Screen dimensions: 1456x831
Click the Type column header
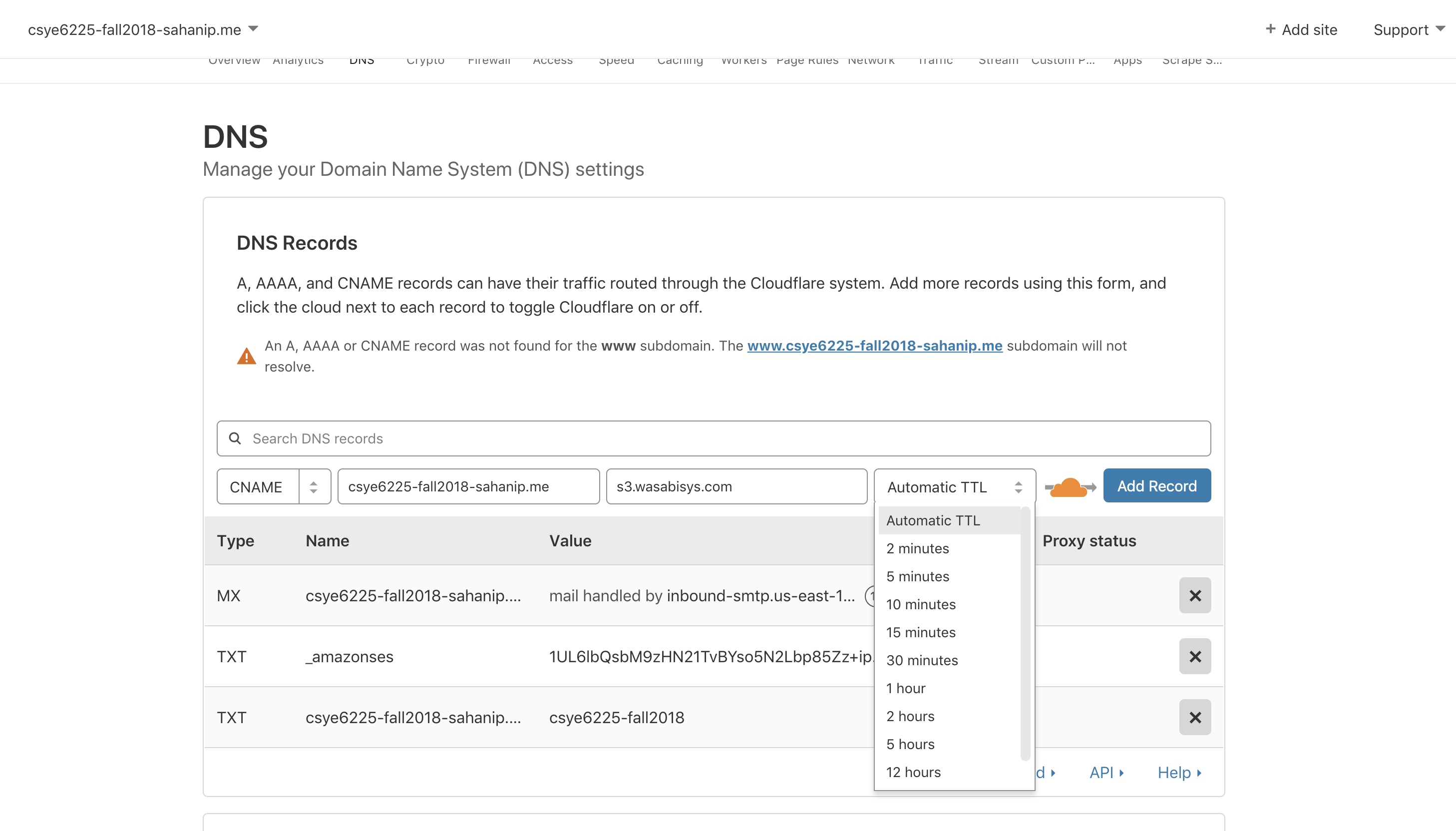(236, 540)
